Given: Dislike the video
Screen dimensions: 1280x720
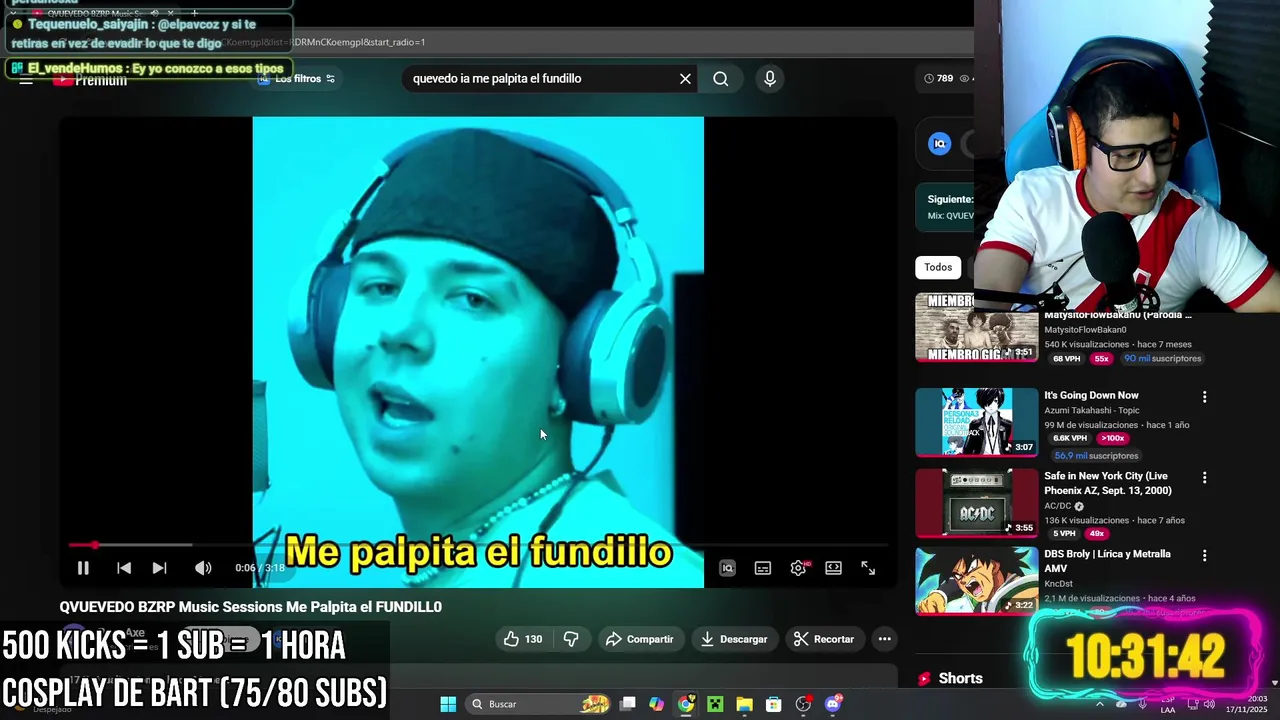Looking at the screenshot, I should pyautogui.click(x=572, y=639).
